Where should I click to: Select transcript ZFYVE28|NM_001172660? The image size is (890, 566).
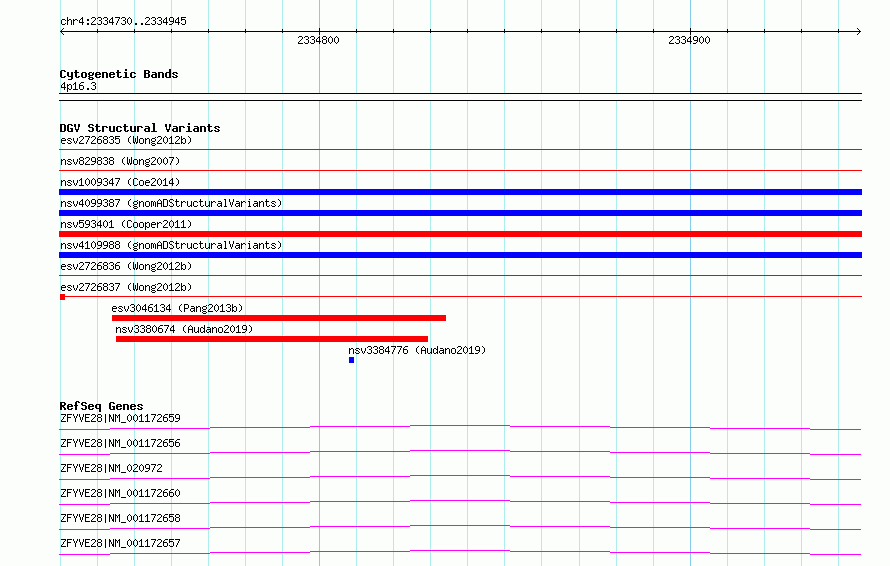(x=120, y=493)
